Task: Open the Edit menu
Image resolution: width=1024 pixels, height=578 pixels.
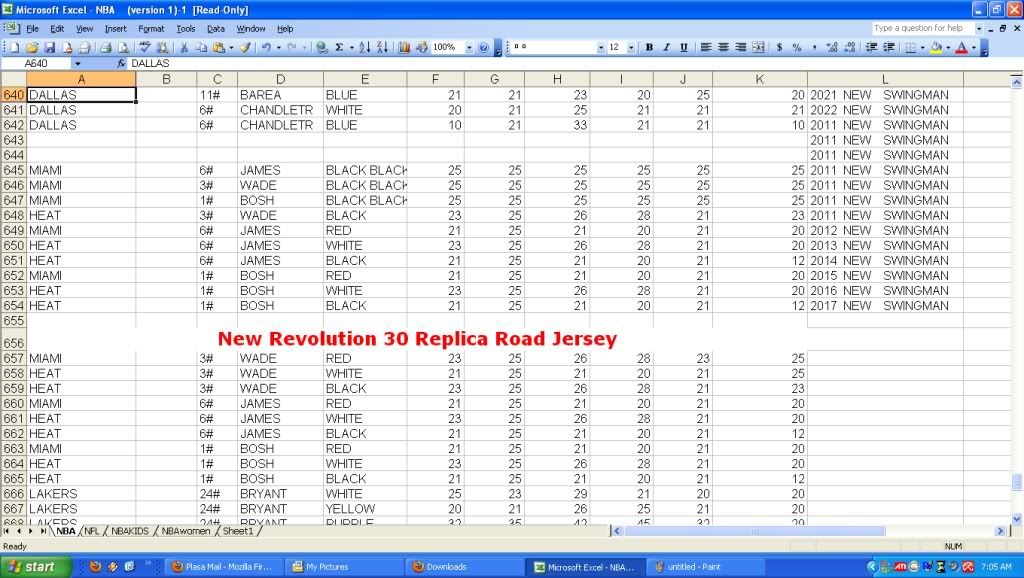Action: pyautogui.click(x=57, y=29)
